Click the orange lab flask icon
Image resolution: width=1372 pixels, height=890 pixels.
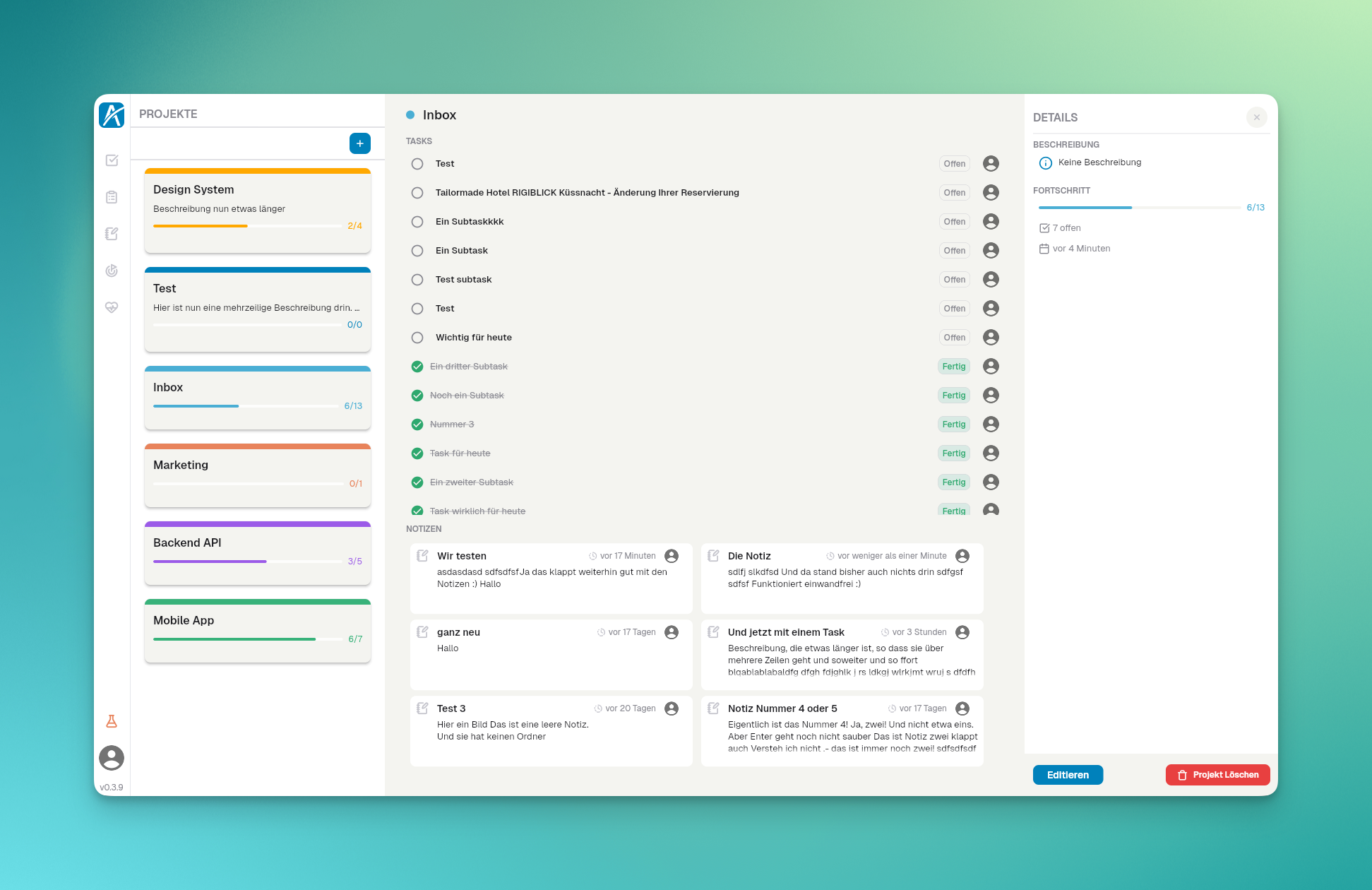[x=112, y=721]
